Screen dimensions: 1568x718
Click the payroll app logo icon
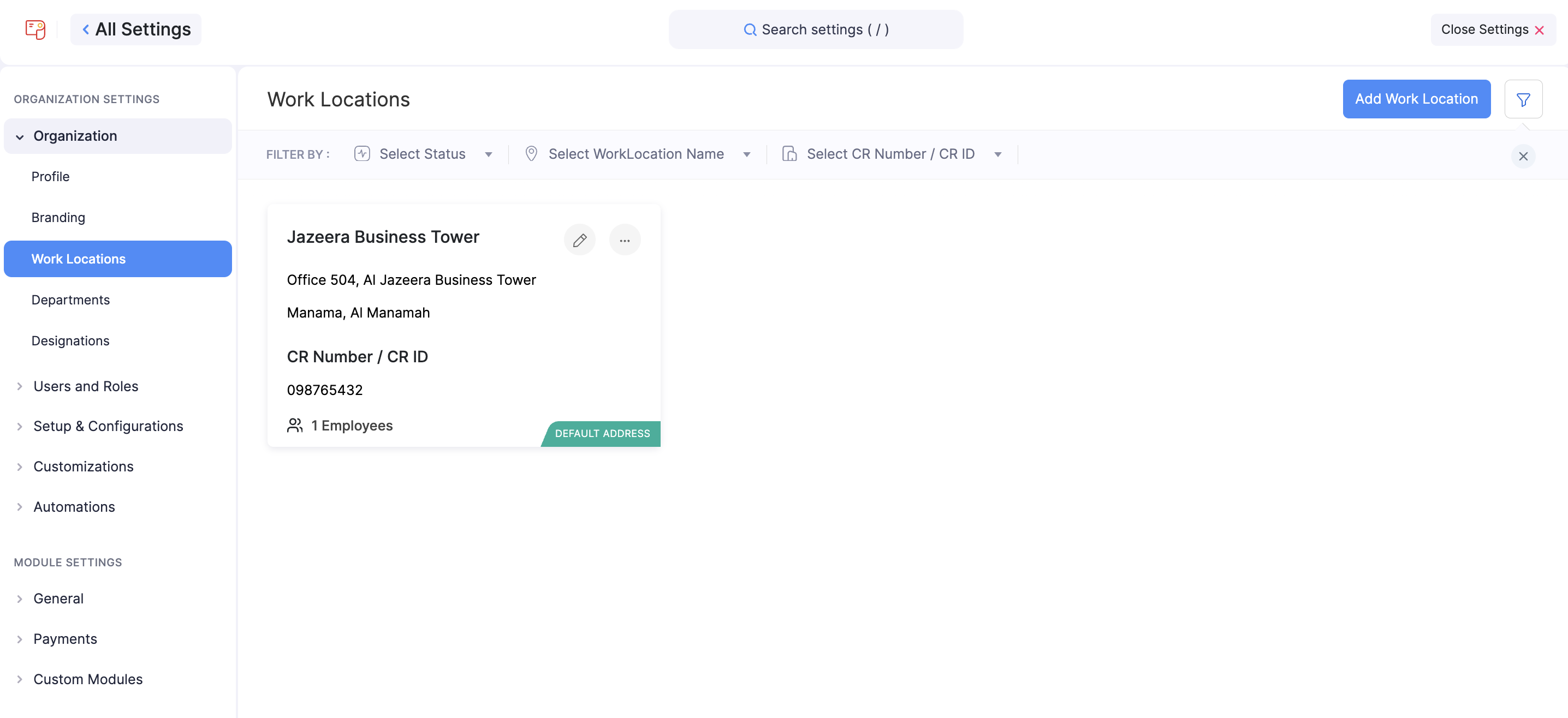tap(35, 29)
